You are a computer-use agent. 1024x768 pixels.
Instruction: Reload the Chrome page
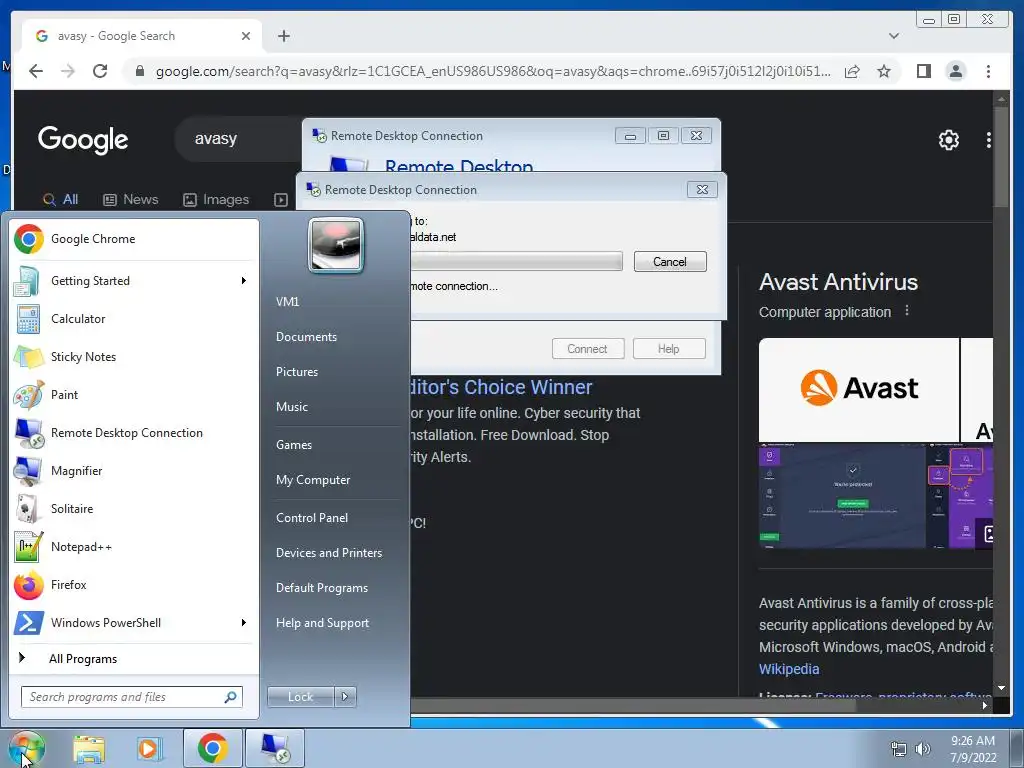(100, 71)
